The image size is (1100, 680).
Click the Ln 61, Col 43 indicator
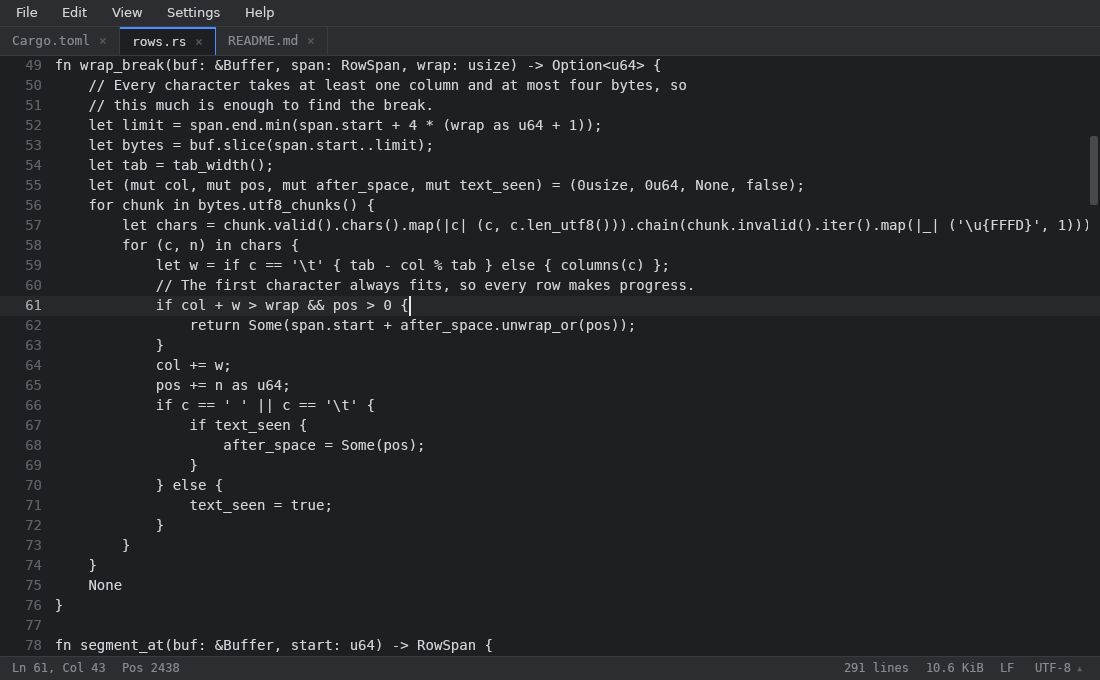[x=58, y=668]
